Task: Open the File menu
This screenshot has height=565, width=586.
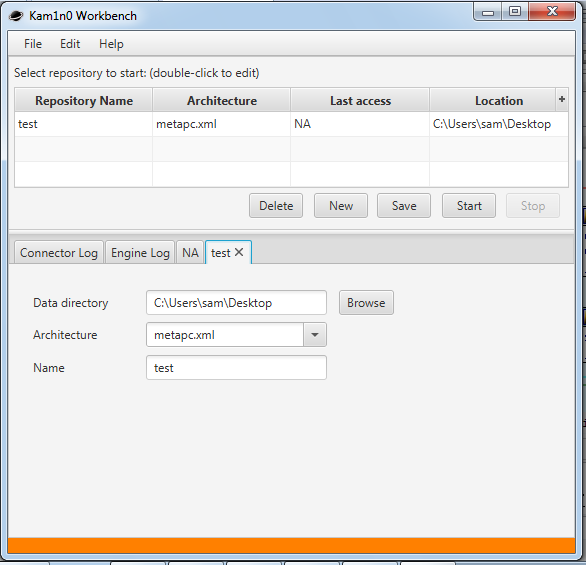Action: coord(33,44)
